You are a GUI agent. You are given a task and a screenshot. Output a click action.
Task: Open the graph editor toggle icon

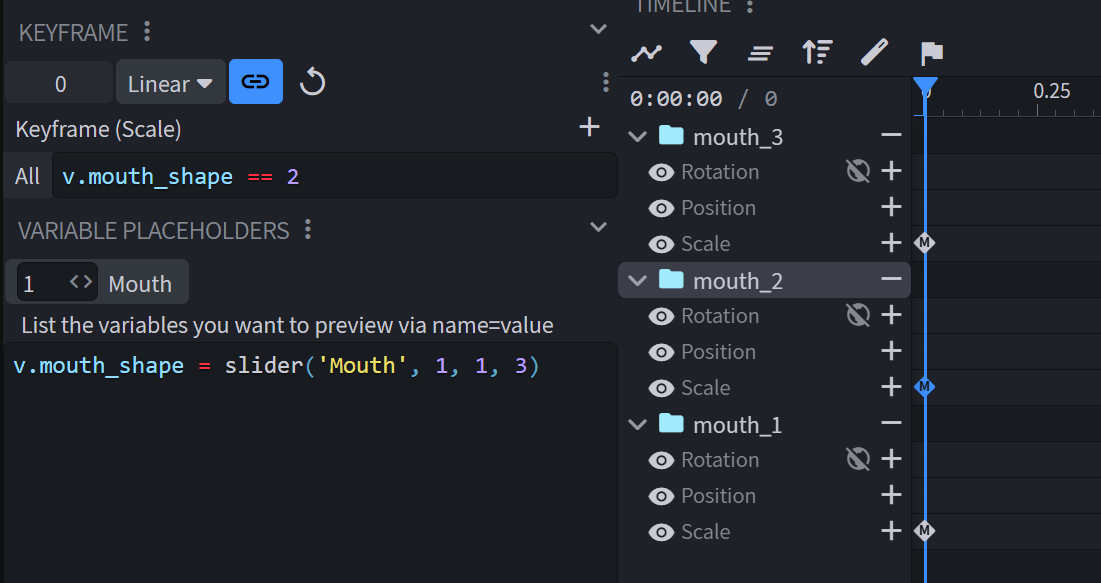tap(647, 52)
